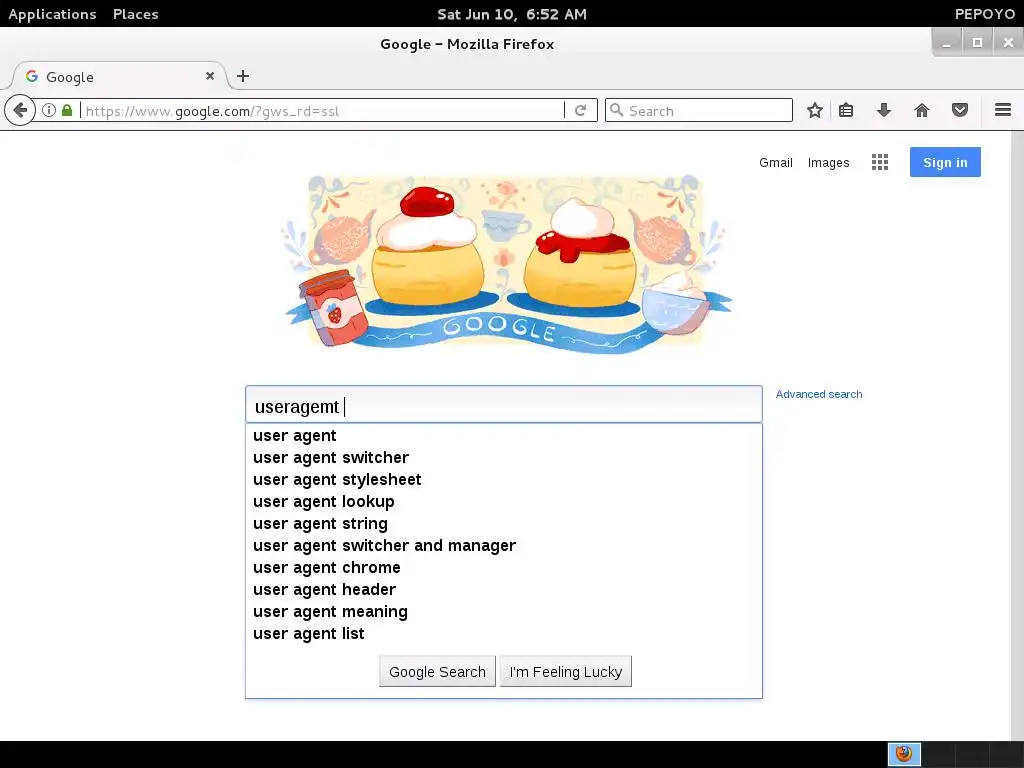
Task: Open the Images link
Action: click(x=828, y=163)
